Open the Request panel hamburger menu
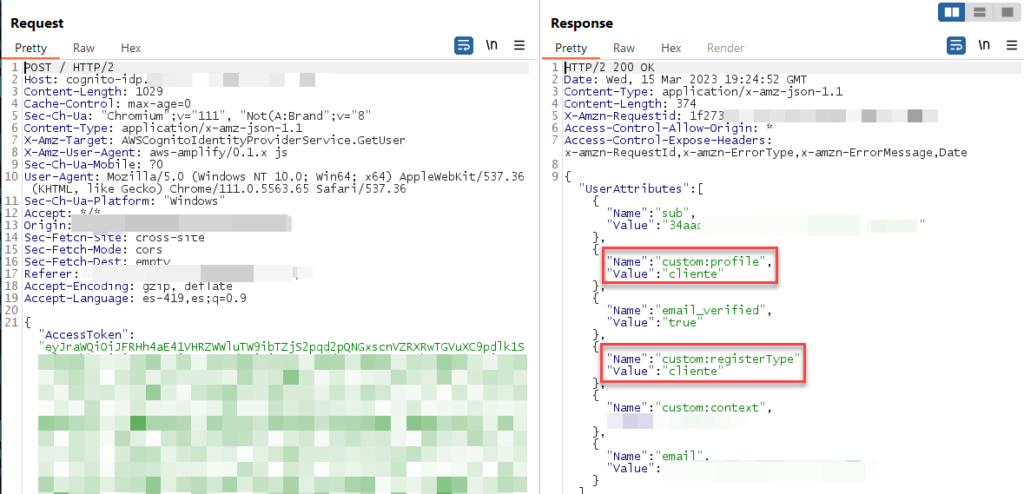 pyautogui.click(x=519, y=45)
